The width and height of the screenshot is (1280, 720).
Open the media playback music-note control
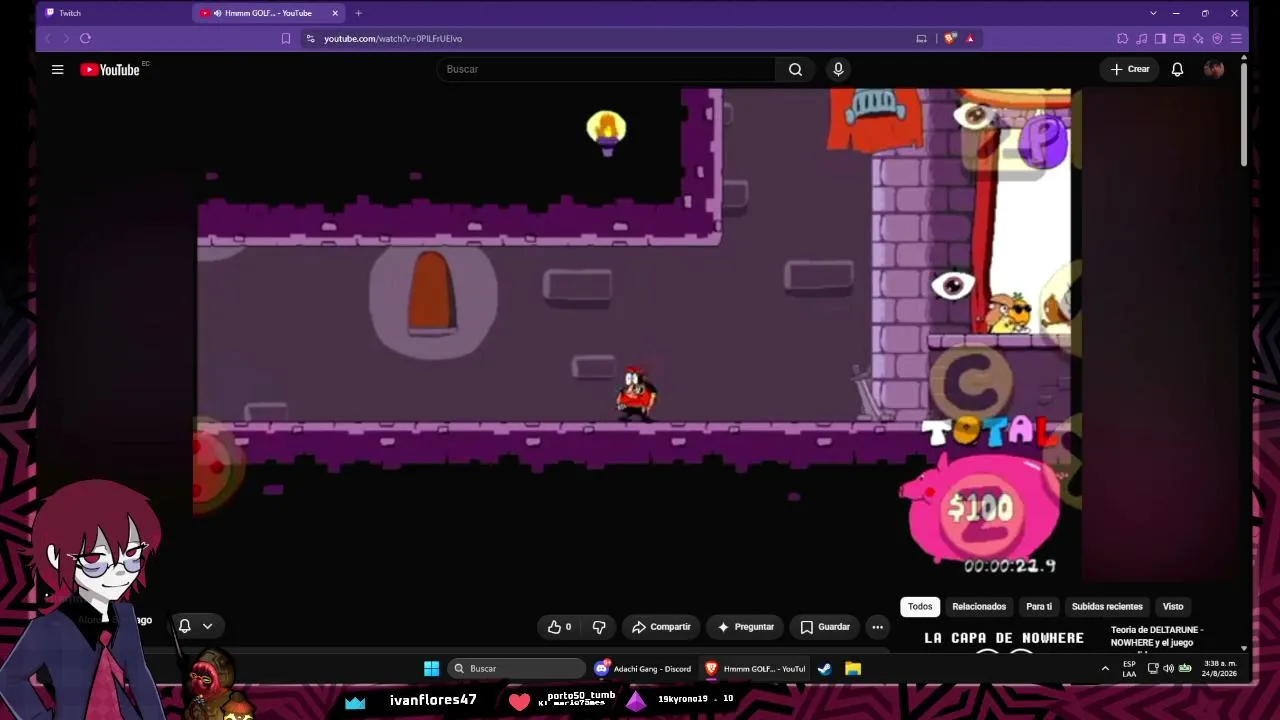pos(1141,38)
